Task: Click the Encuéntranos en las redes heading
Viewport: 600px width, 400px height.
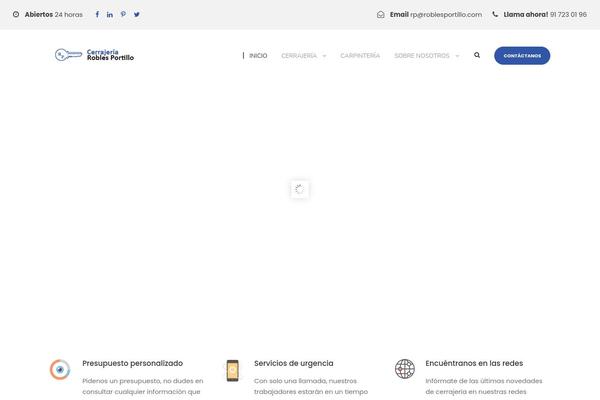Action: (x=474, y=363)
